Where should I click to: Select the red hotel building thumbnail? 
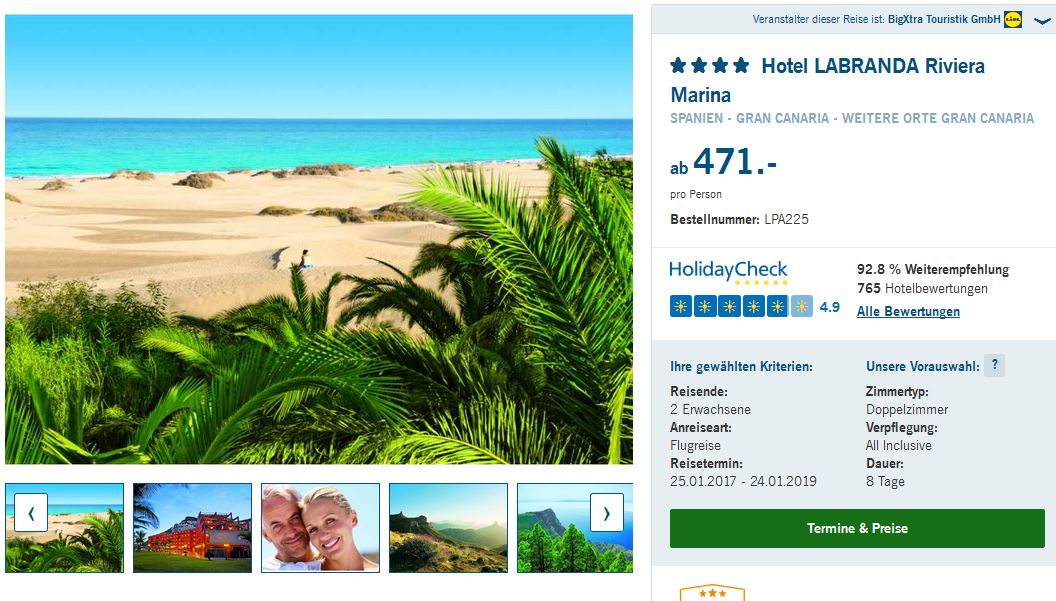click(193, 528)
